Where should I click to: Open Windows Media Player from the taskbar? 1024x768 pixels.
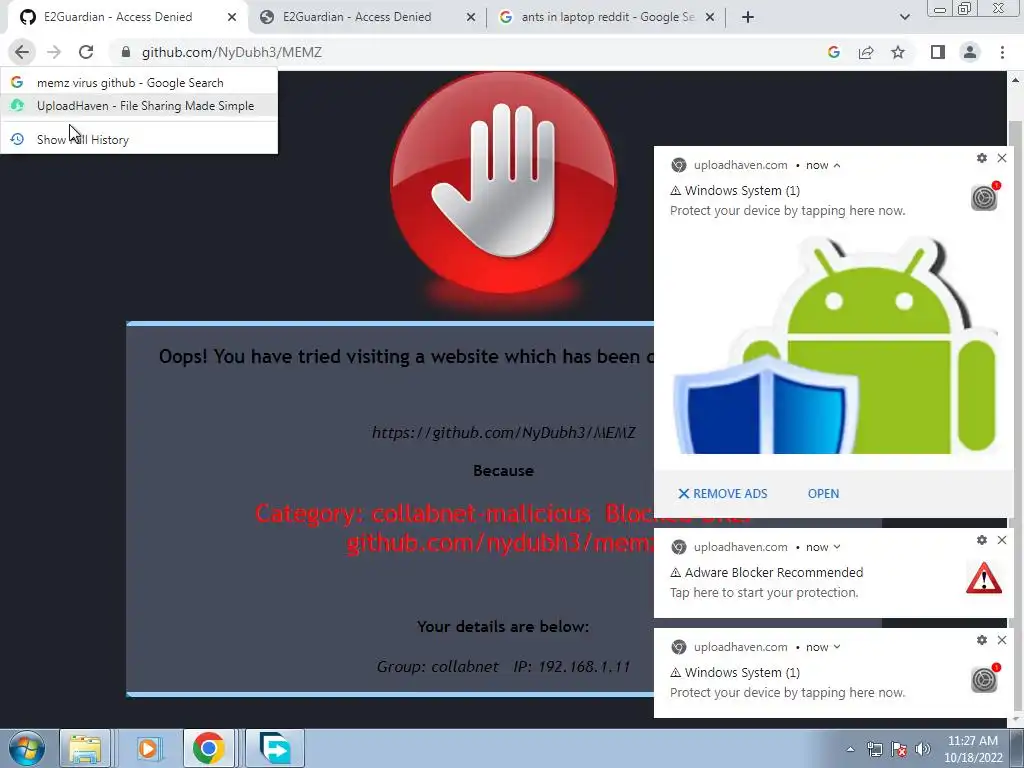[147, 748]
